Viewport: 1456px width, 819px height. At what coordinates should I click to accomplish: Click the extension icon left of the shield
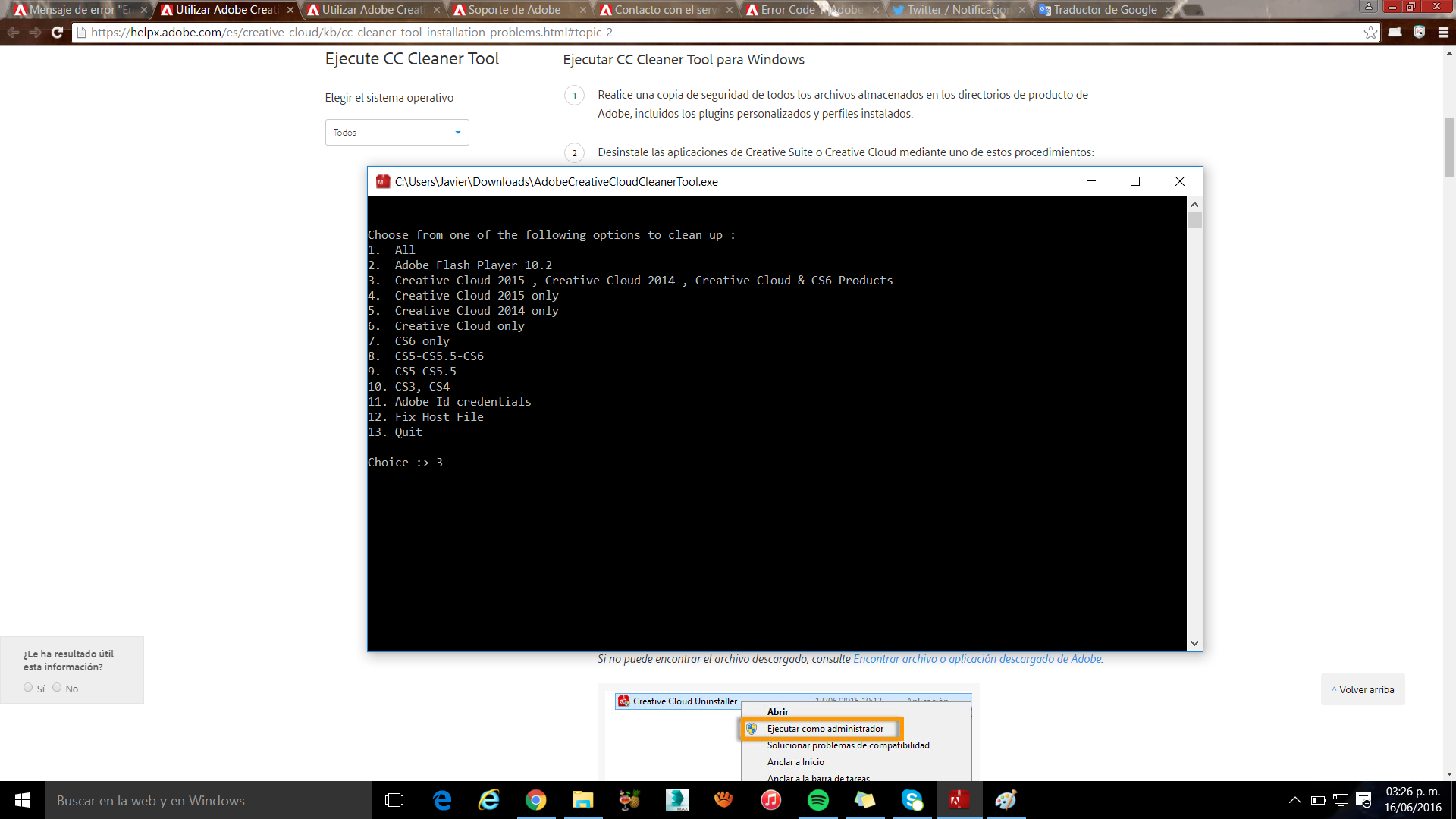click(x=1395, y=32)
